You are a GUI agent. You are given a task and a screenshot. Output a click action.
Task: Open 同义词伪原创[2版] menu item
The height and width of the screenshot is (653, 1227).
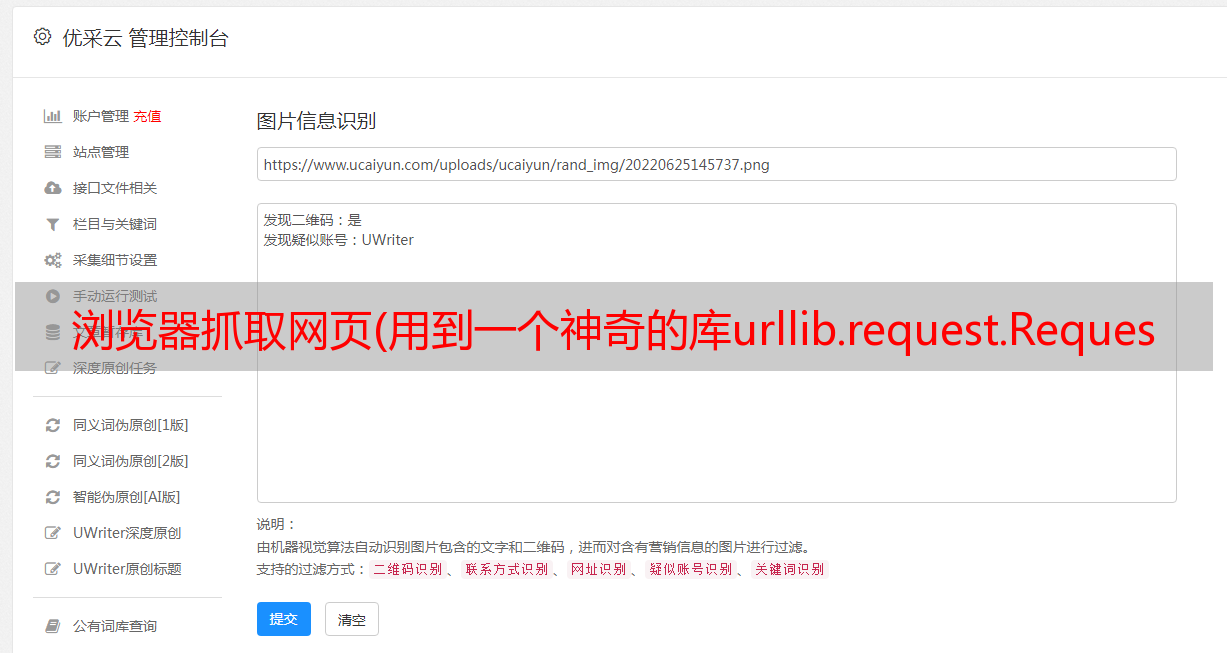pos(130,461)
